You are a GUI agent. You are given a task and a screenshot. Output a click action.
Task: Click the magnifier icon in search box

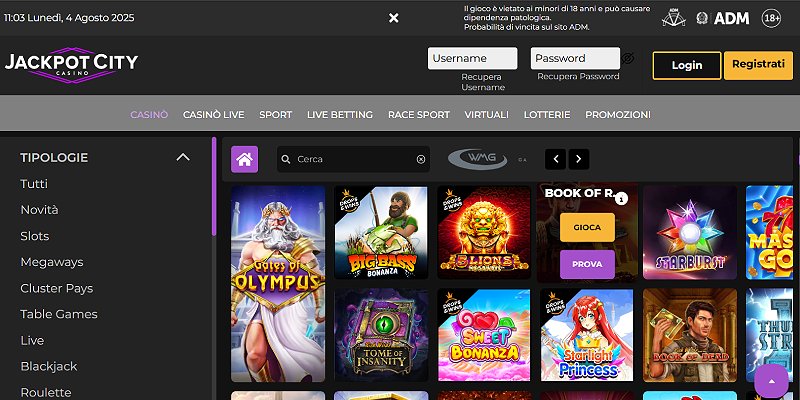coord(286,159)
